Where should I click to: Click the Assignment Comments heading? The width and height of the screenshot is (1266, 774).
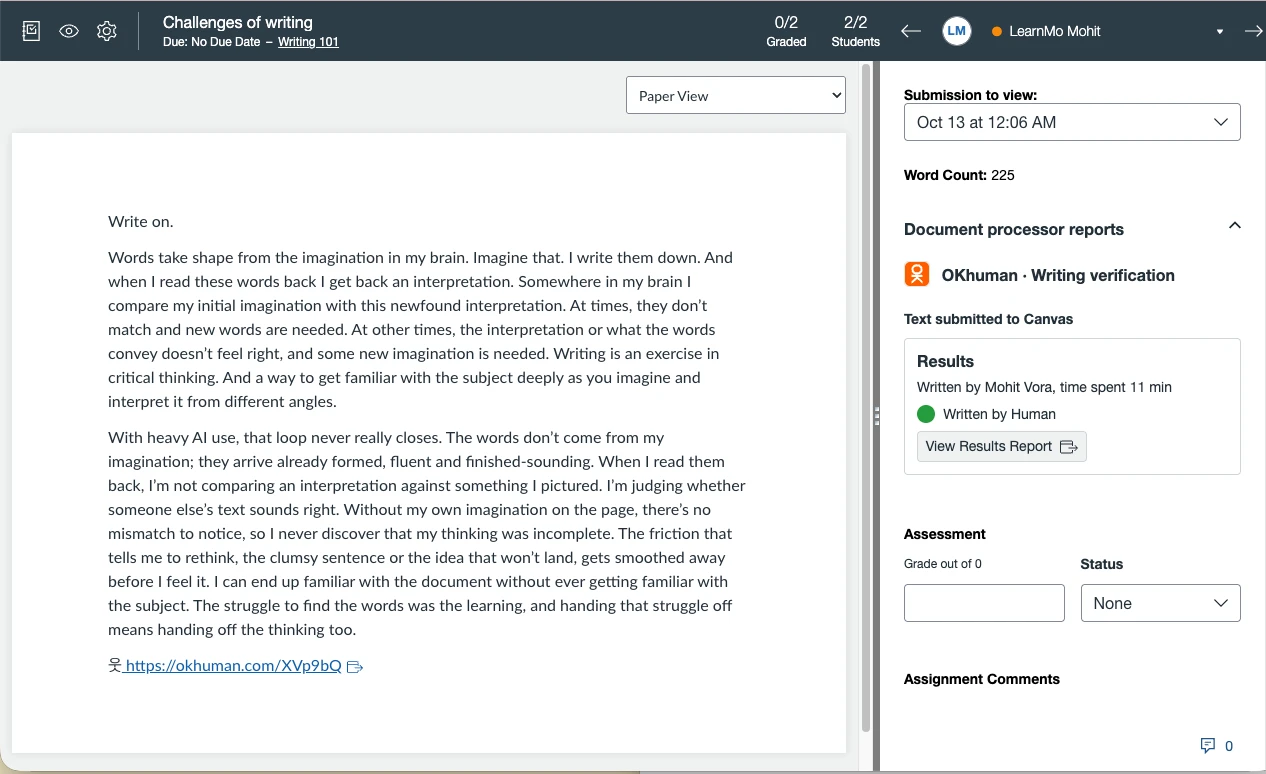coord(982,679)
